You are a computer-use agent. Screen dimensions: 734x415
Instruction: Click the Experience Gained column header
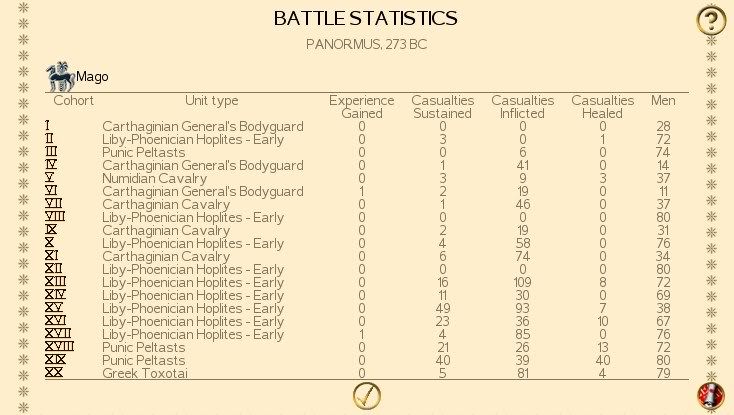[361, 107]
